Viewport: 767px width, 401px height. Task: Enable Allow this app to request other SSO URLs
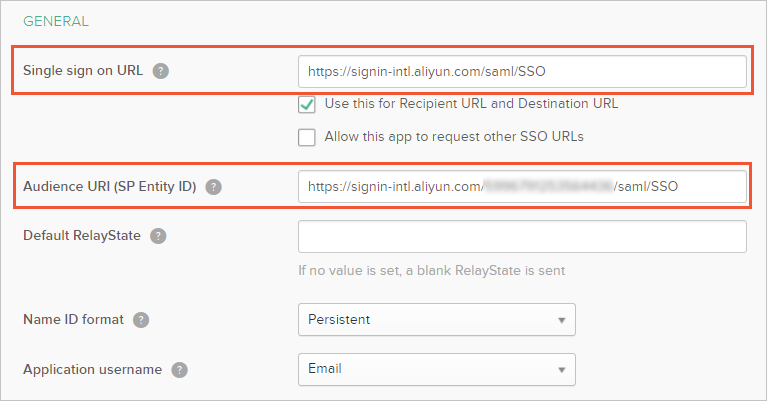click(307, 137)
